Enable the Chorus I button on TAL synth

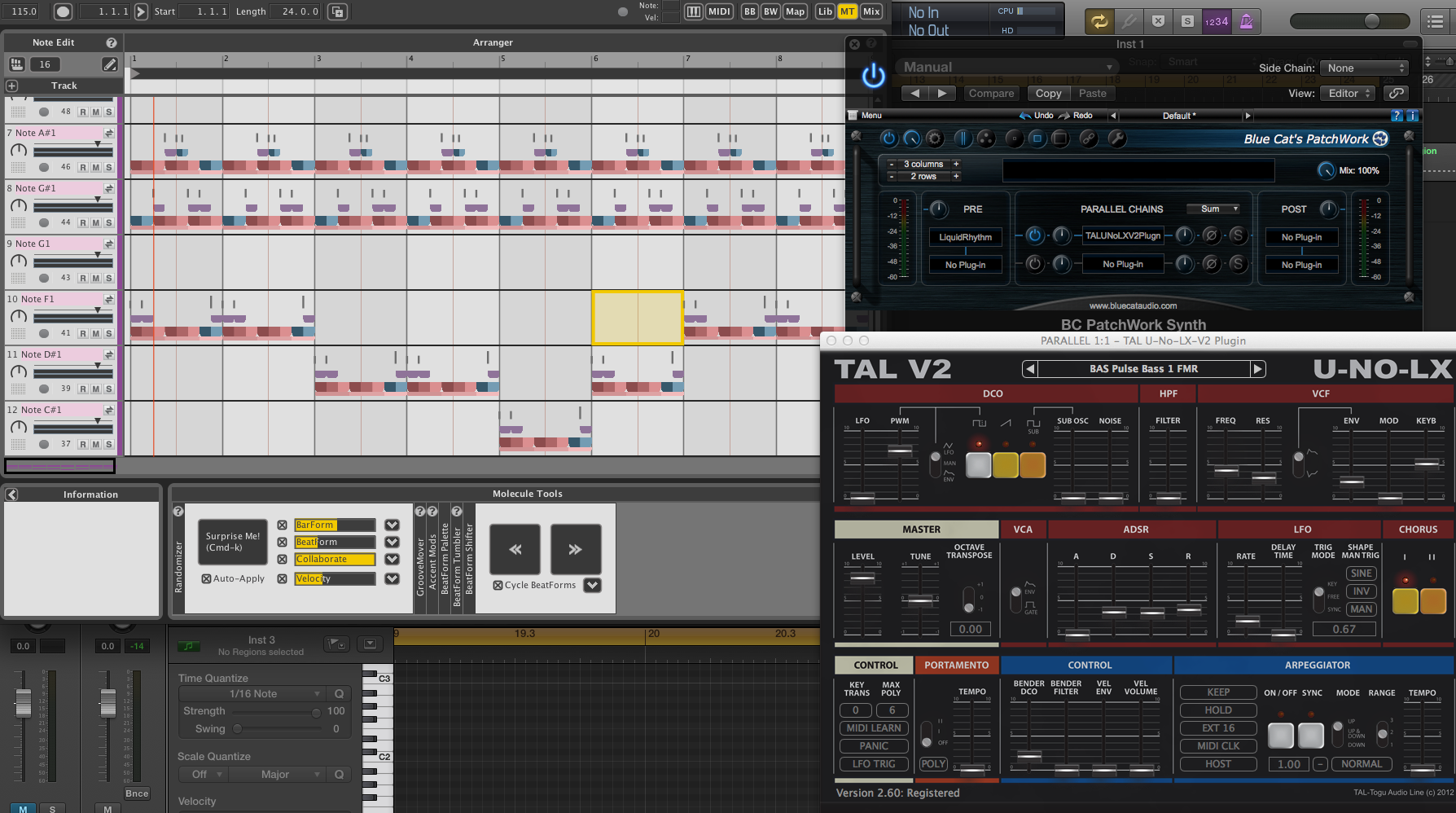(x=1405, y=600)
